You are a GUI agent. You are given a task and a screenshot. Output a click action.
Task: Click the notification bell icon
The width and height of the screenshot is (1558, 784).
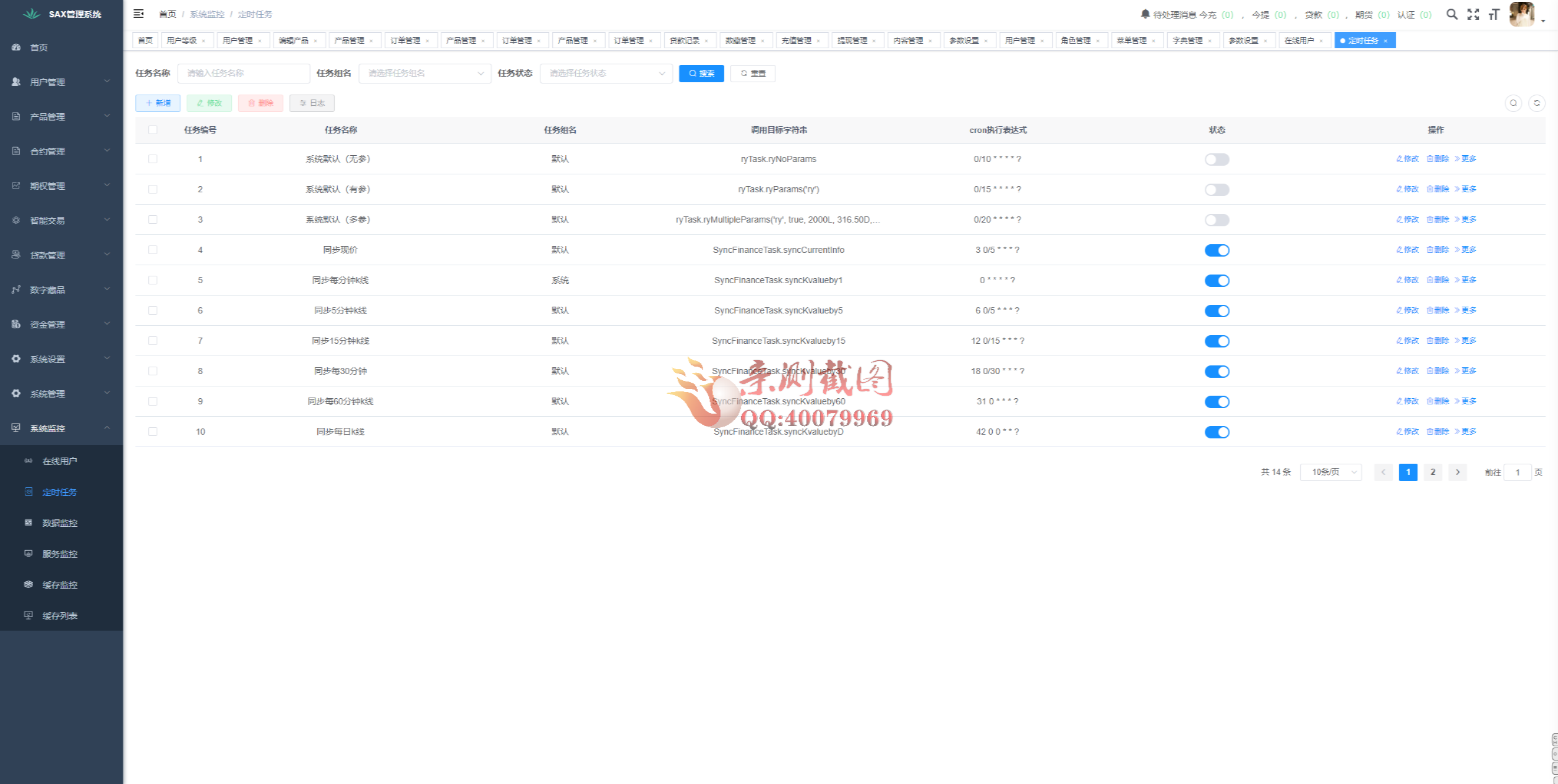click(1145, 14)
